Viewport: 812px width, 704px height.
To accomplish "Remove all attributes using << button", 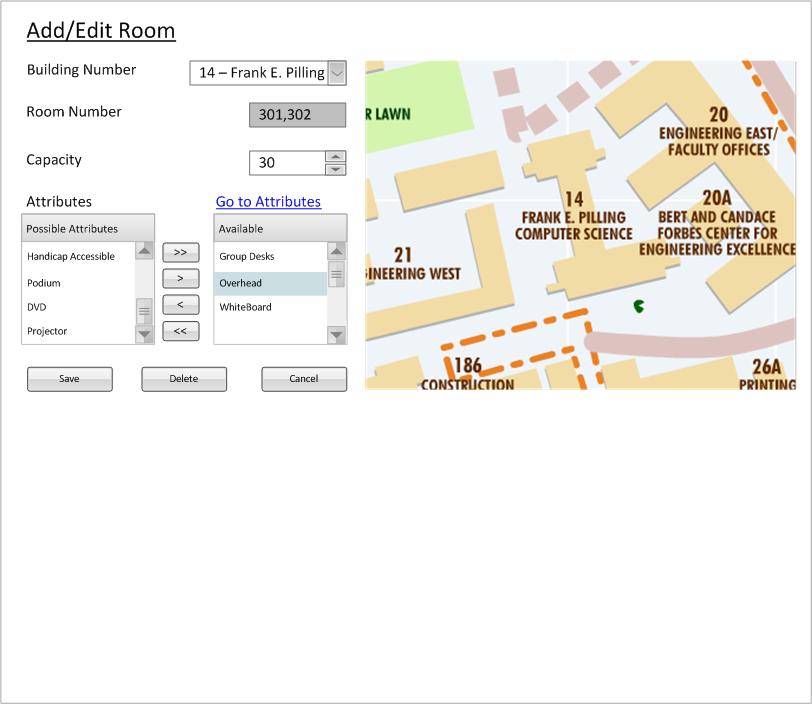I will (180, 331).
